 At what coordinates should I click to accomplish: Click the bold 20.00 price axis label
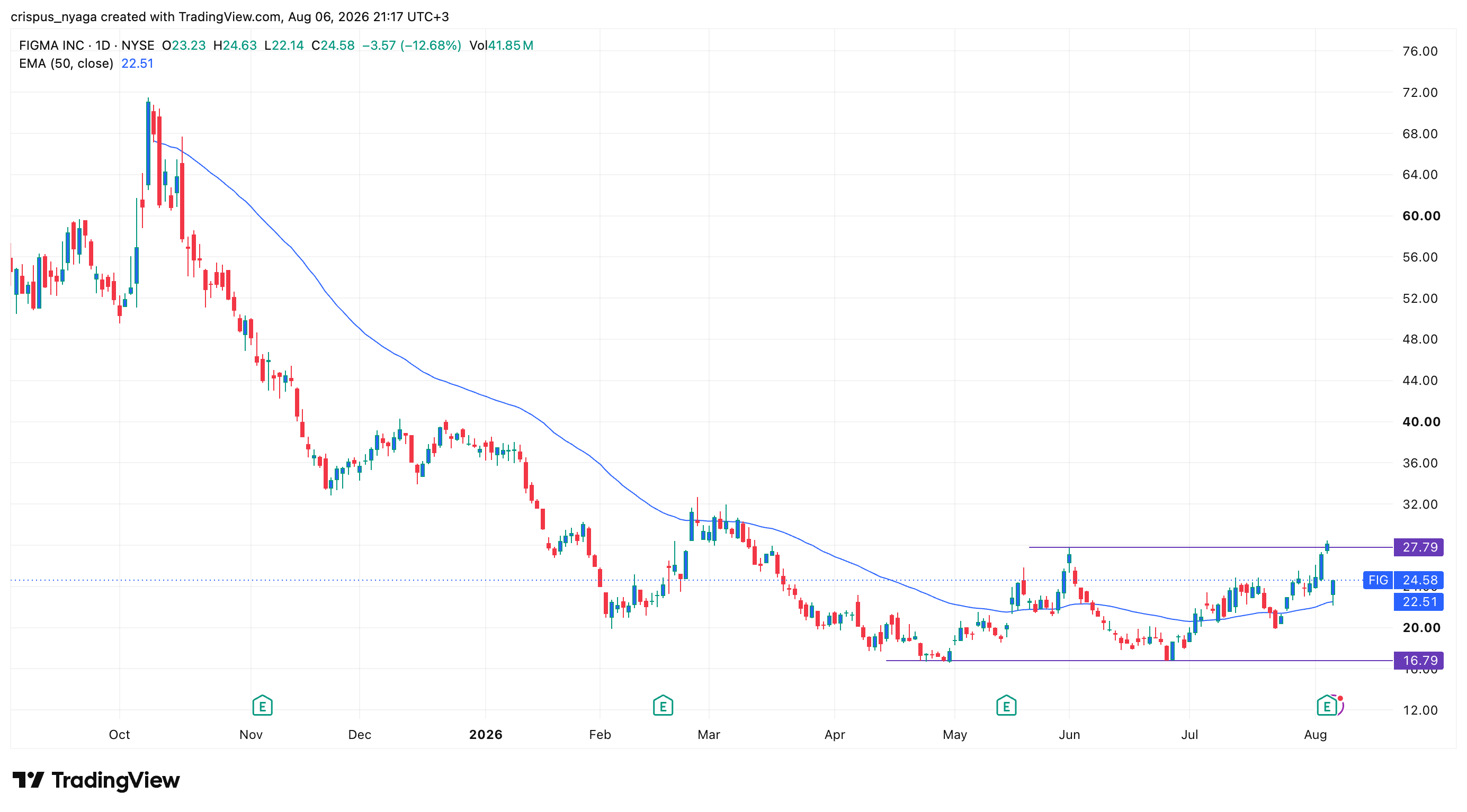1421,628
